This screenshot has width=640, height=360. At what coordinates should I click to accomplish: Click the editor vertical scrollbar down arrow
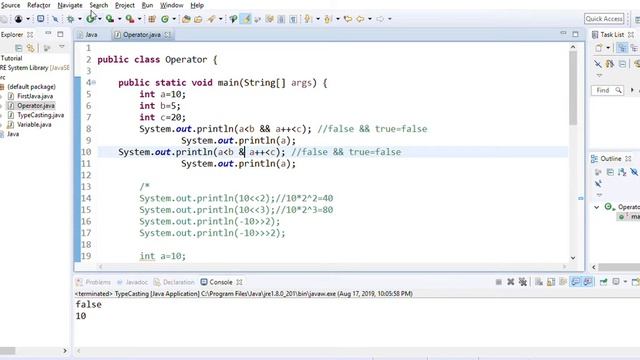coord(573,258)
